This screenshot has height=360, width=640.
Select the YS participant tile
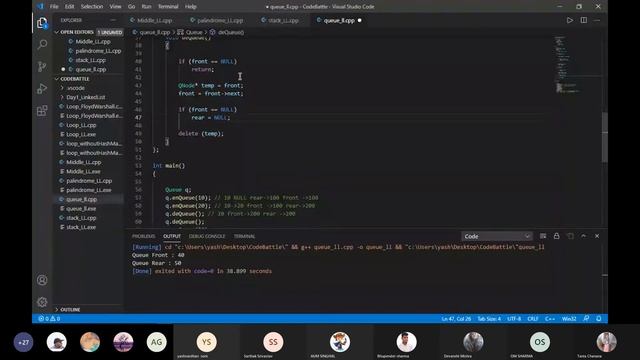click(207, 342)
